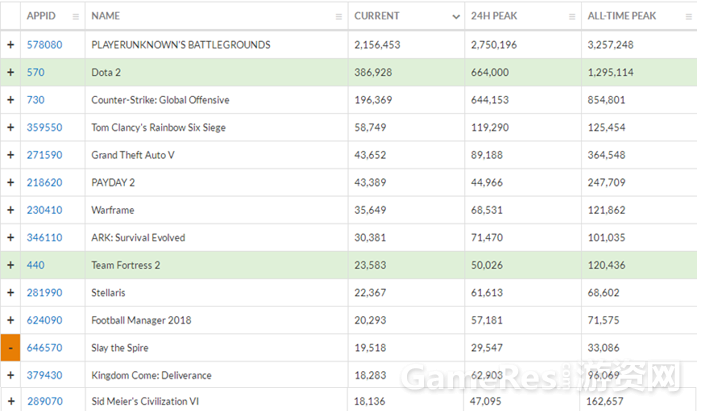
Task: Expand the Sid Meier's Civilization VI row
Action: [x=11, y=401]
